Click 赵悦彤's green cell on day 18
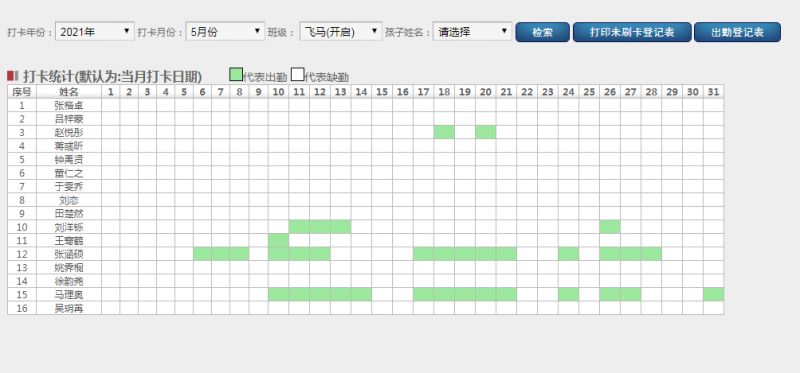800x373 pixels. pyautogui.click(x=444, y=132)
